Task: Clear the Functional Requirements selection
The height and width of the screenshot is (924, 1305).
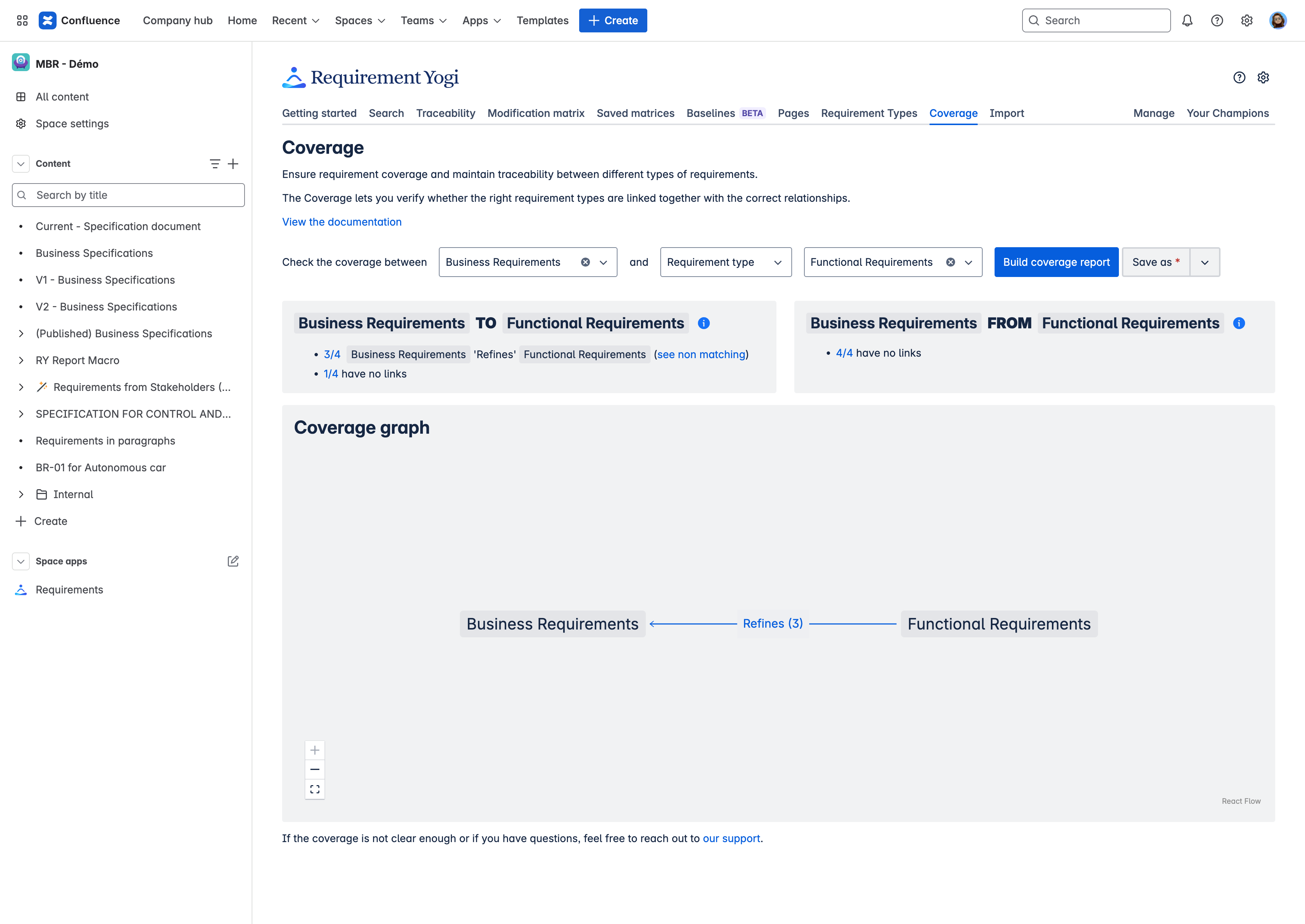Action: click(x=950, y=262)
